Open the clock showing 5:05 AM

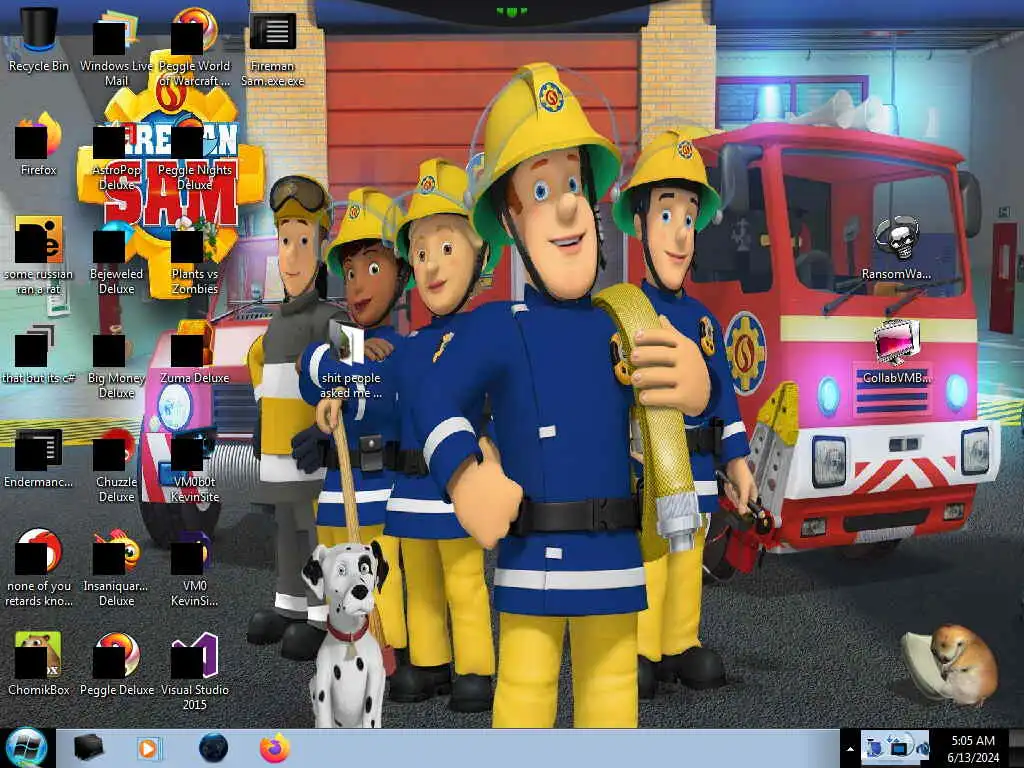click(973, 749)
